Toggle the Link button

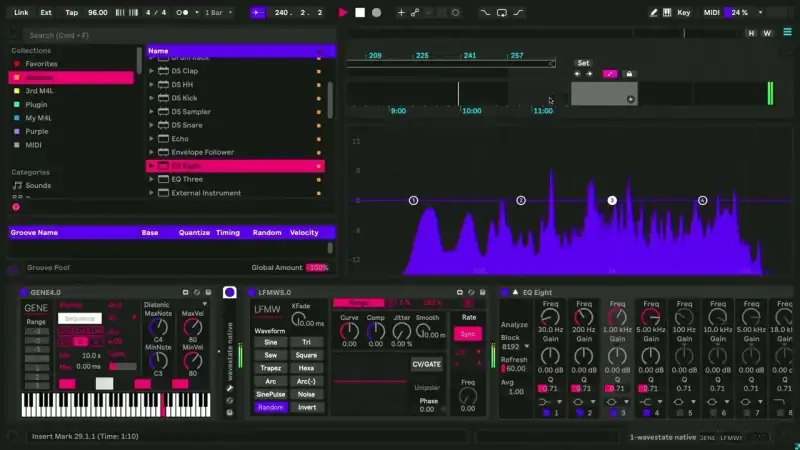tap(21, 13)
